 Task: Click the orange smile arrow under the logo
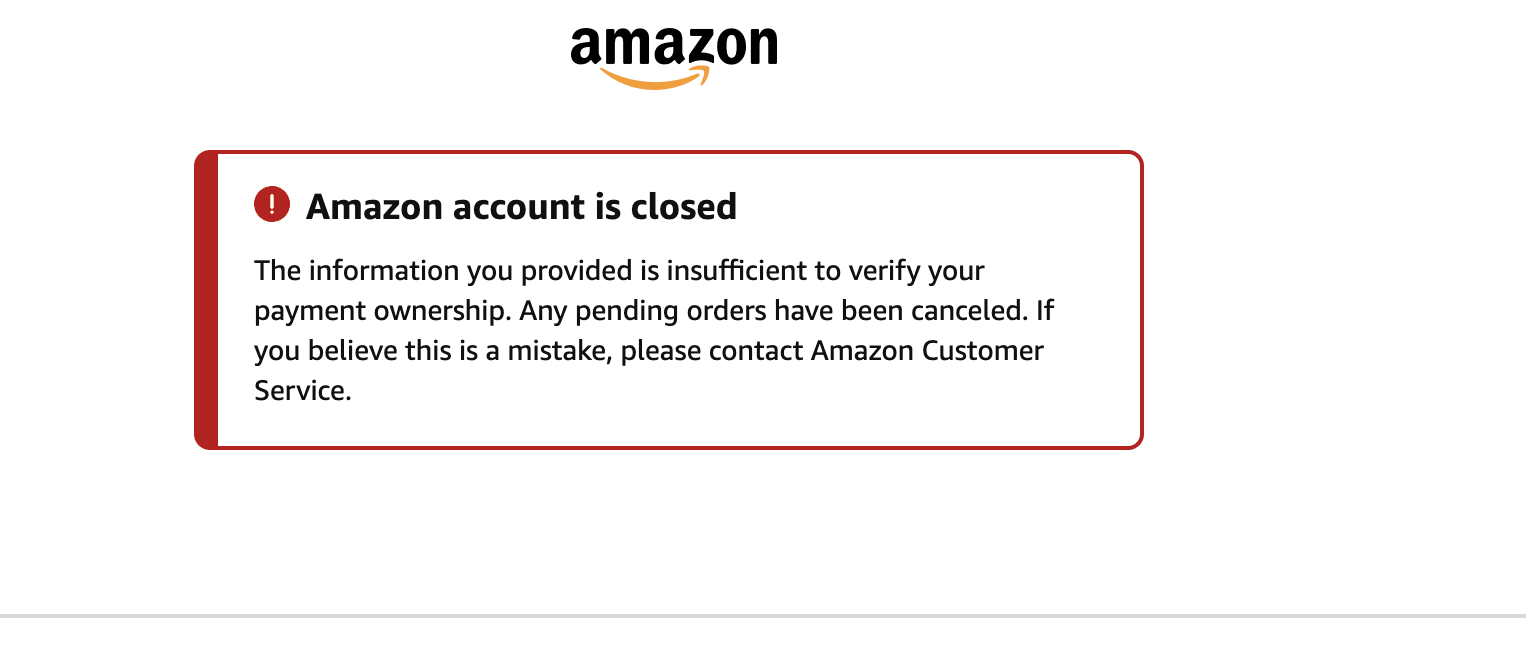pos(655,80)
